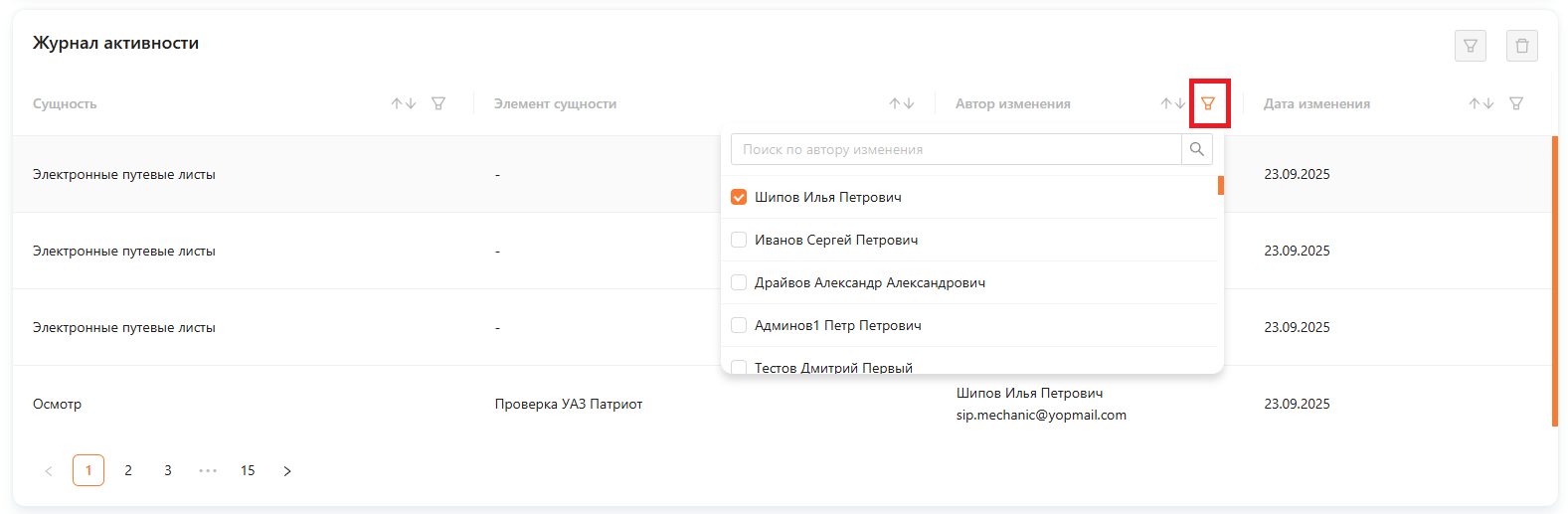
Task: Click the top-right filter button beside trash
Action: click(1470, 46)
